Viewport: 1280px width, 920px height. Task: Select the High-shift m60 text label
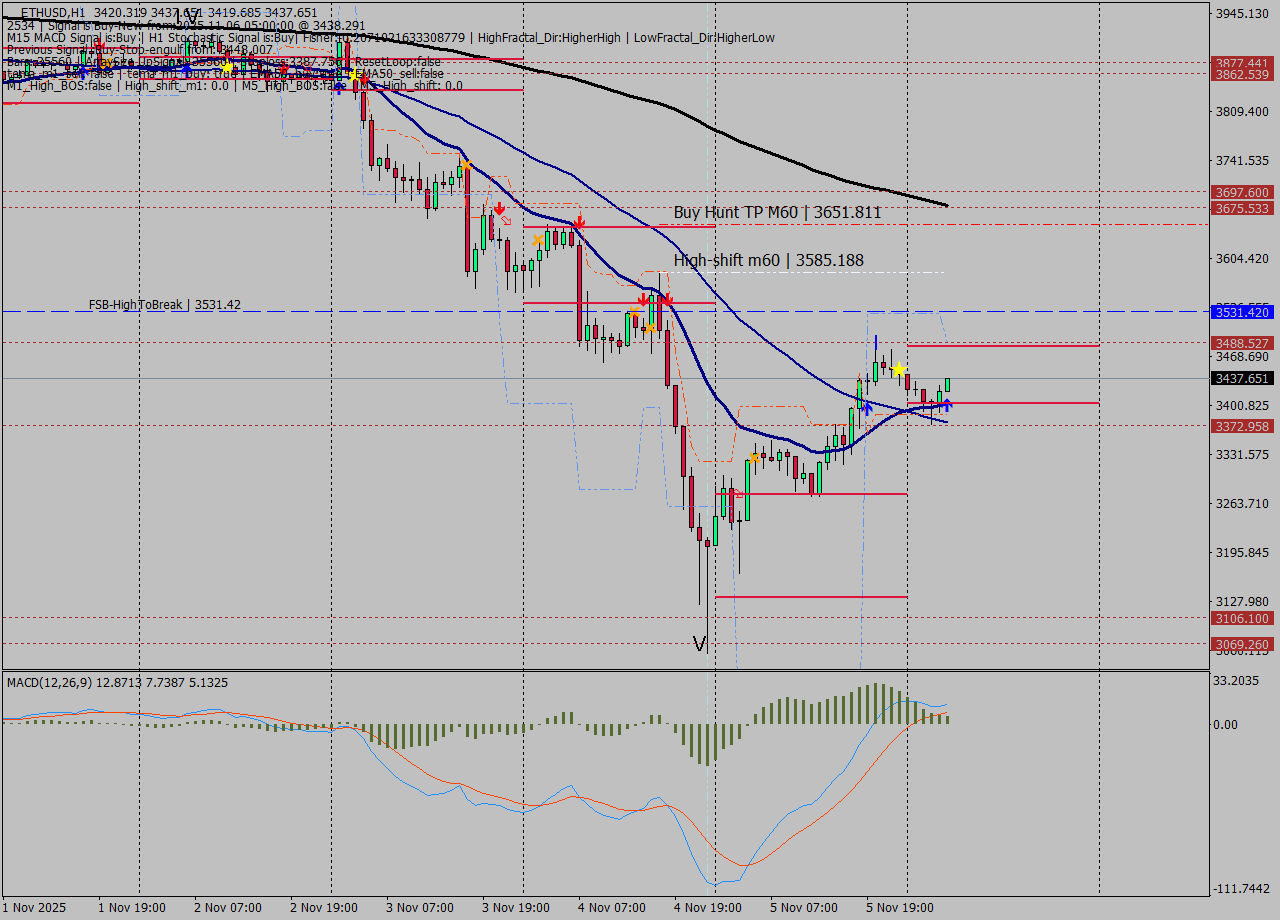(768, 261)
